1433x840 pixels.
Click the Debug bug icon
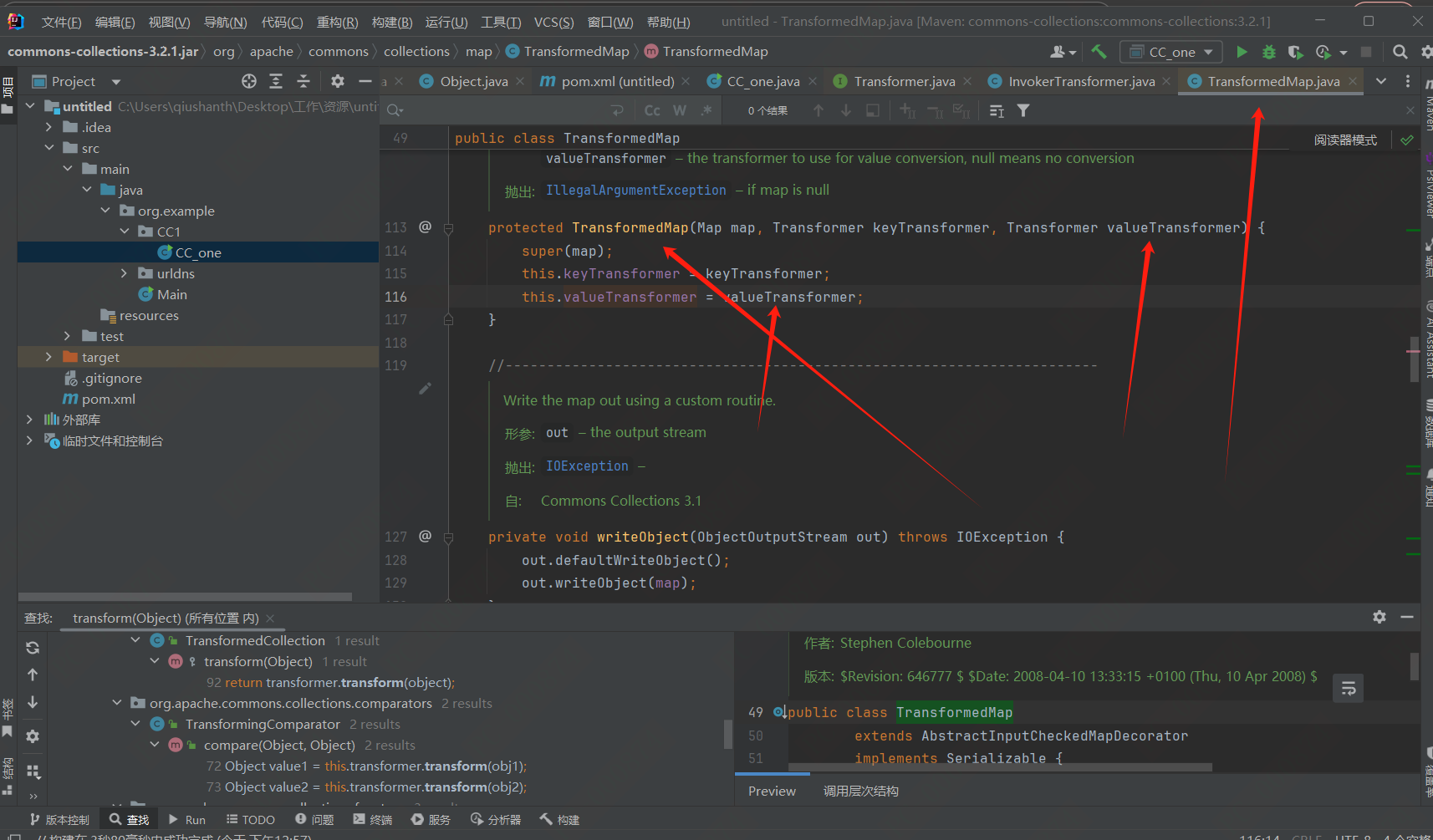[x=1268, y=52]
